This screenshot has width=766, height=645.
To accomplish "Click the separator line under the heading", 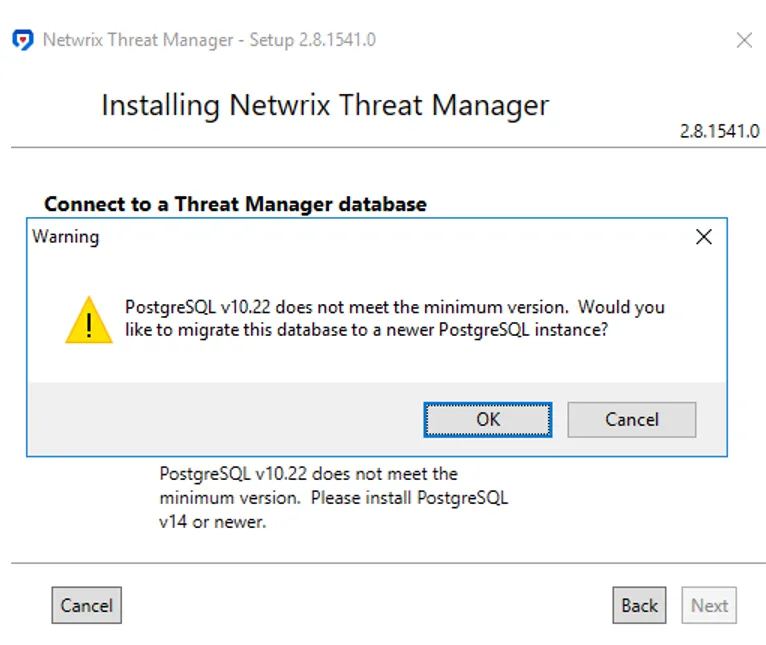I will [388, 147].
